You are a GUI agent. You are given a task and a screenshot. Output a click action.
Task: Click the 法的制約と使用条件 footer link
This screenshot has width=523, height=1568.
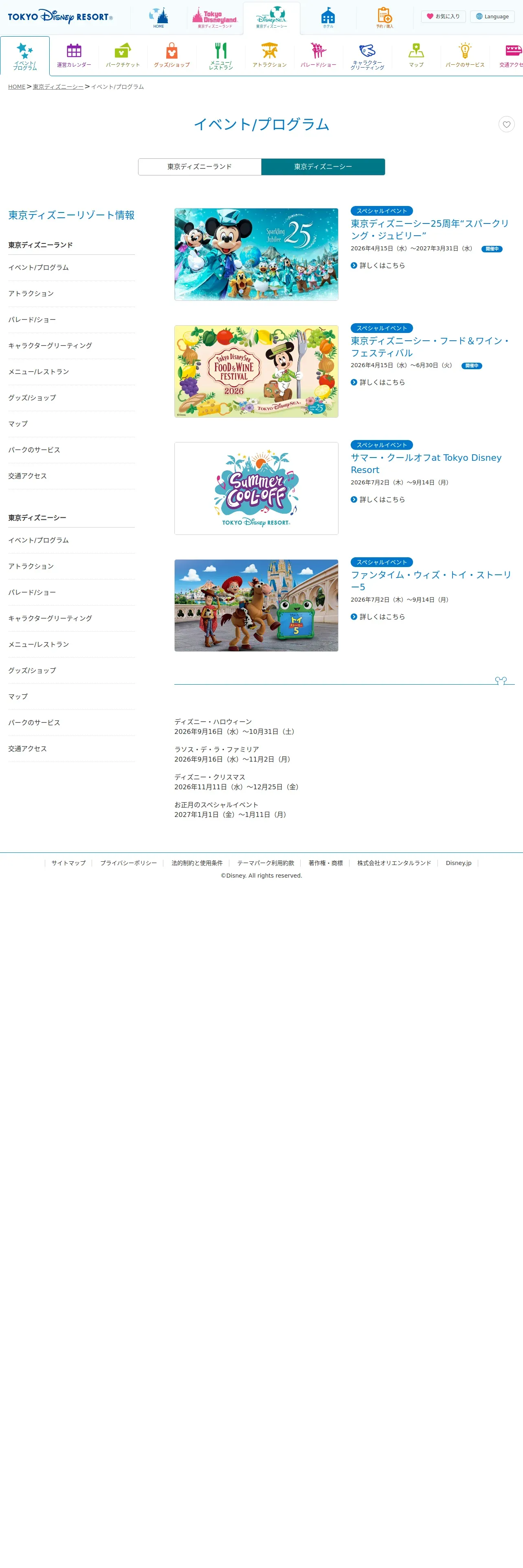pos(197,863)
